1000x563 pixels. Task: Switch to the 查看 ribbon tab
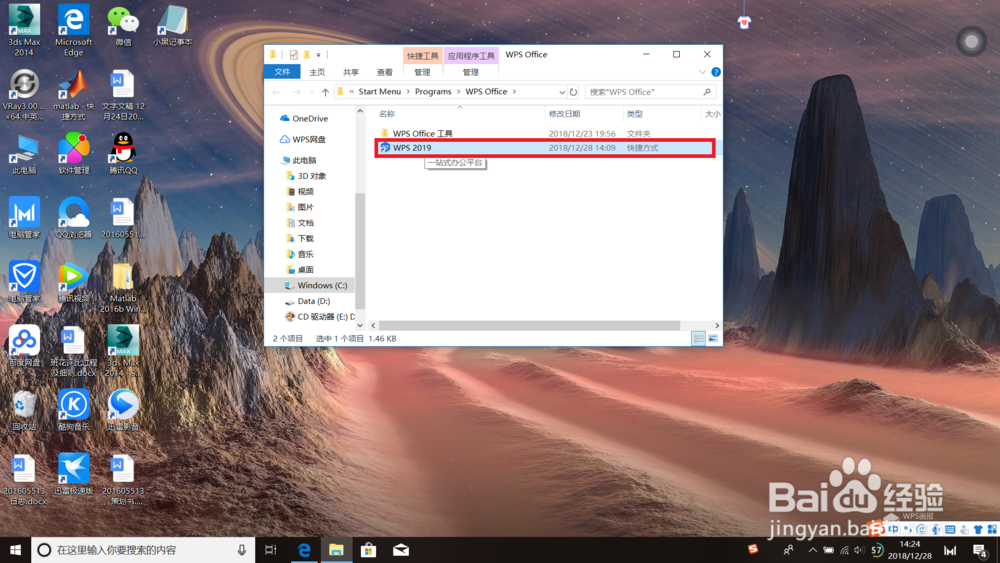point(385,72)
